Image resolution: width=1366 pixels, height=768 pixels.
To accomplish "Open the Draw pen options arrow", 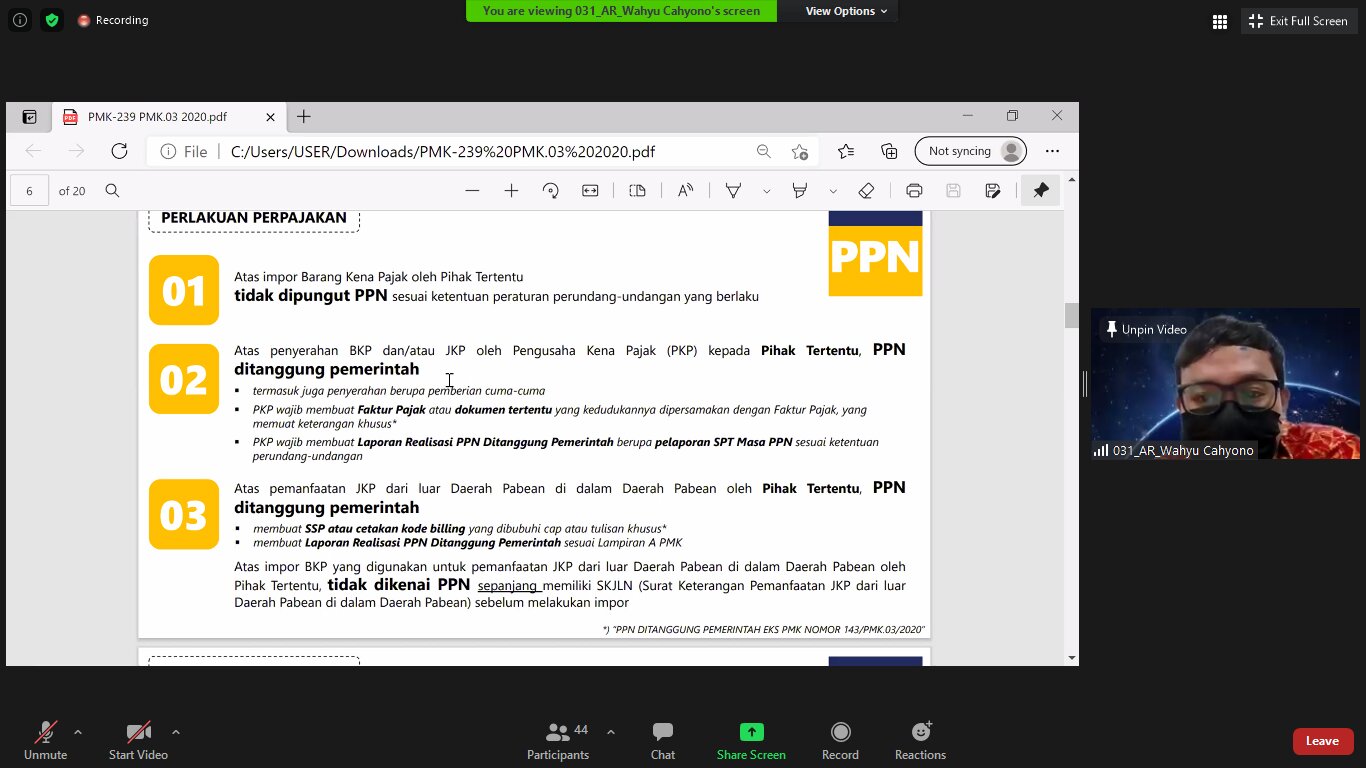I will click(766, 191).
